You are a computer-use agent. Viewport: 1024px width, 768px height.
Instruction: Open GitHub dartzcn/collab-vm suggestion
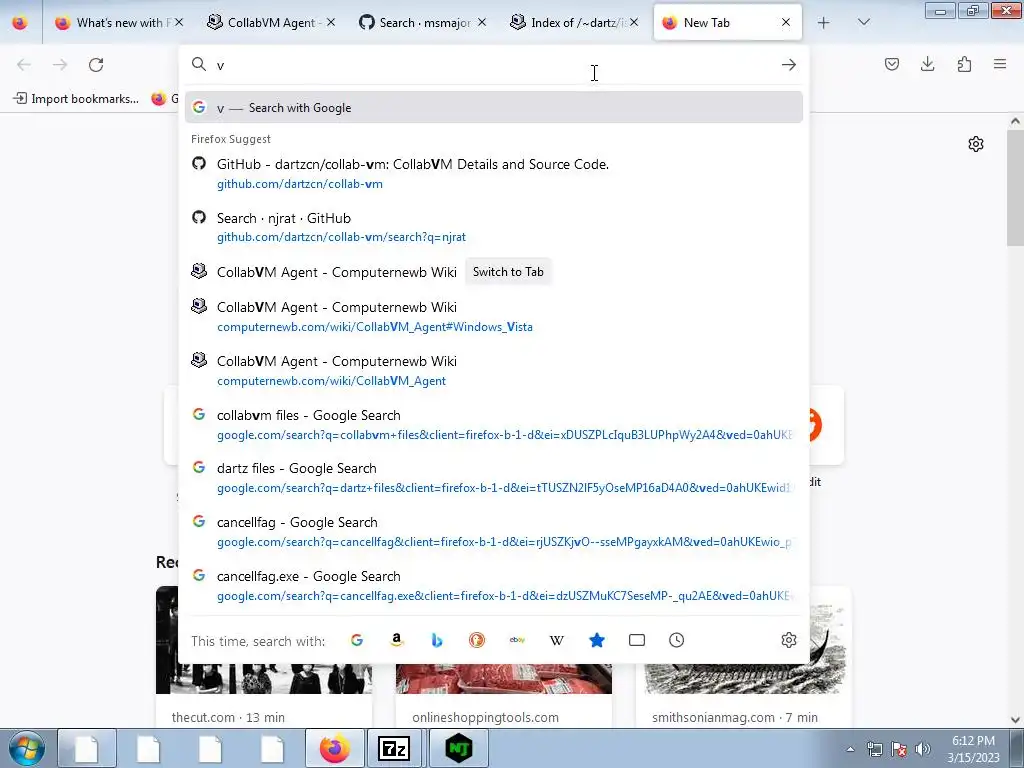point(493,173)
